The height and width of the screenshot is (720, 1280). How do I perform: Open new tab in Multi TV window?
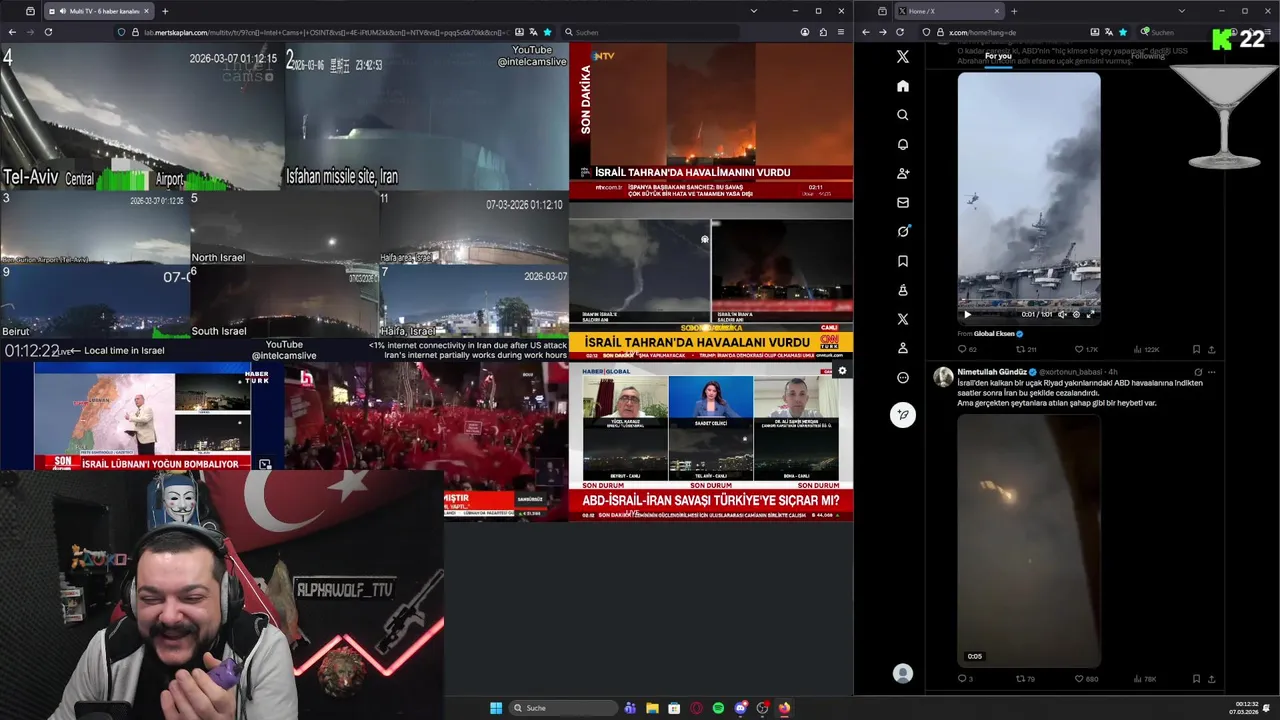tap(165, 11)
